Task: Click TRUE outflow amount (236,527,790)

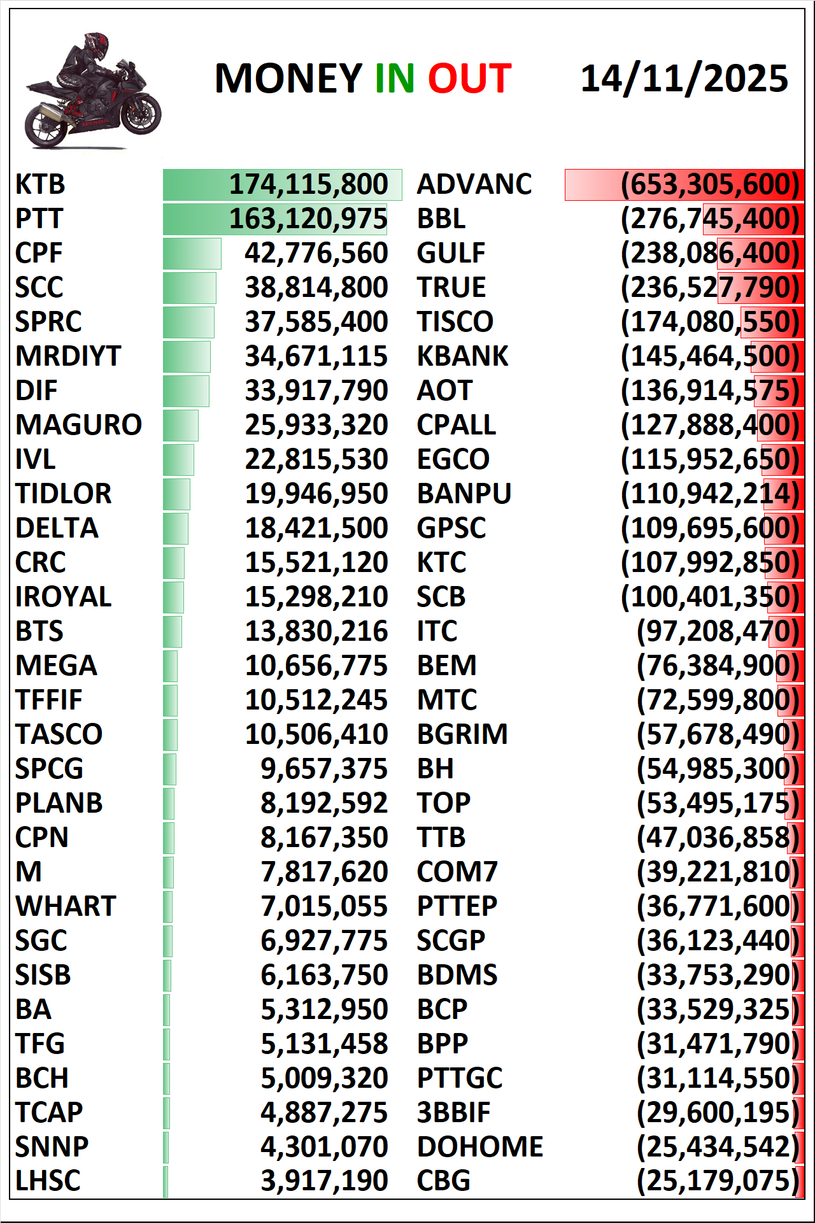Action: pos(710,288)
